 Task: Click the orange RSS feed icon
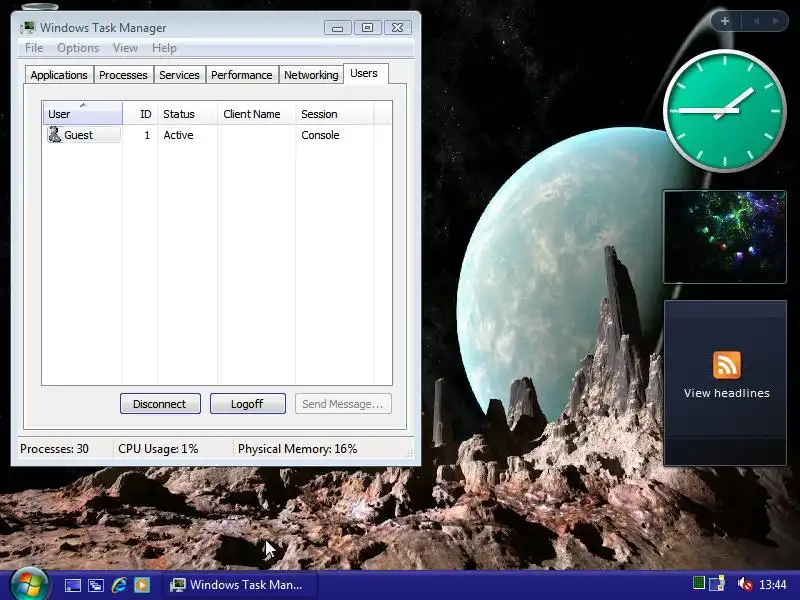pos(727,365)
